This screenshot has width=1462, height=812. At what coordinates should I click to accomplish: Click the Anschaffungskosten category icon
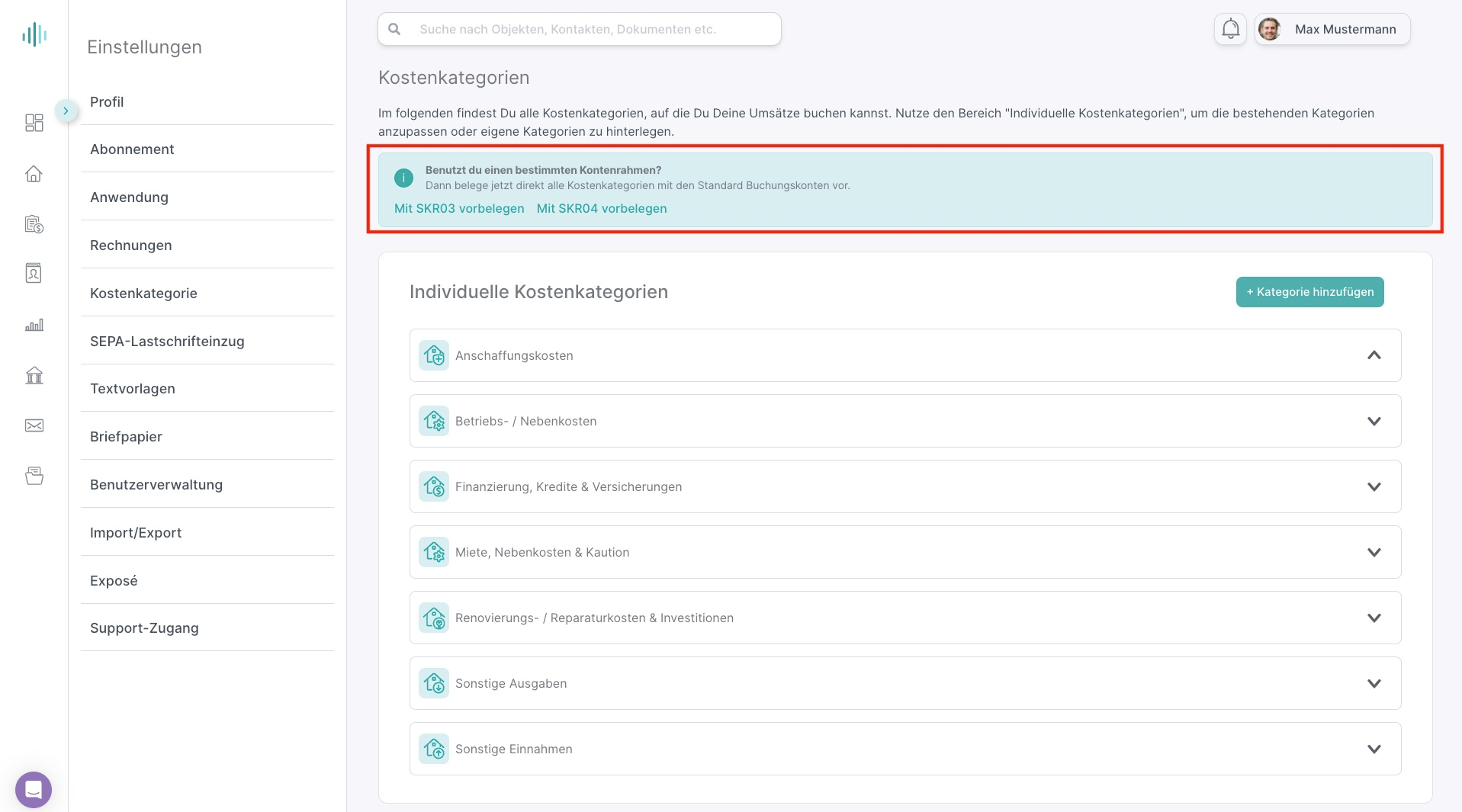click(x=434, y=355)
